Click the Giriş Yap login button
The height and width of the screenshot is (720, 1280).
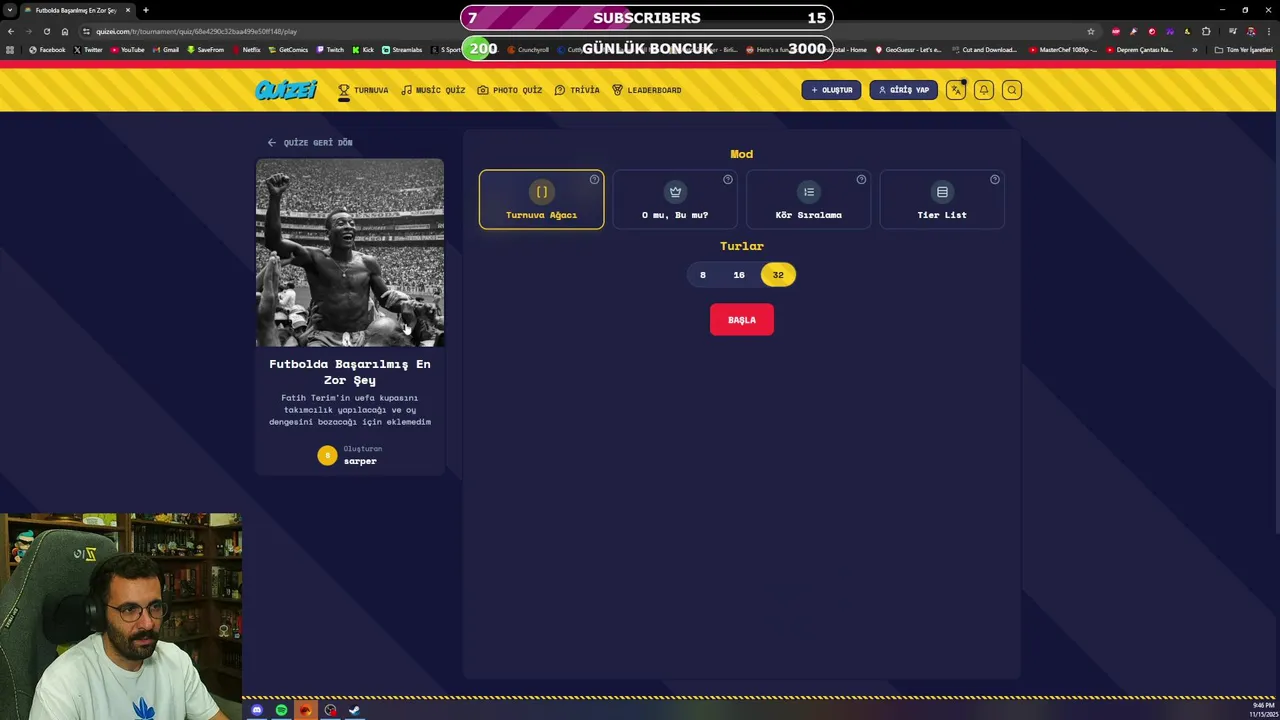(903, 90)
